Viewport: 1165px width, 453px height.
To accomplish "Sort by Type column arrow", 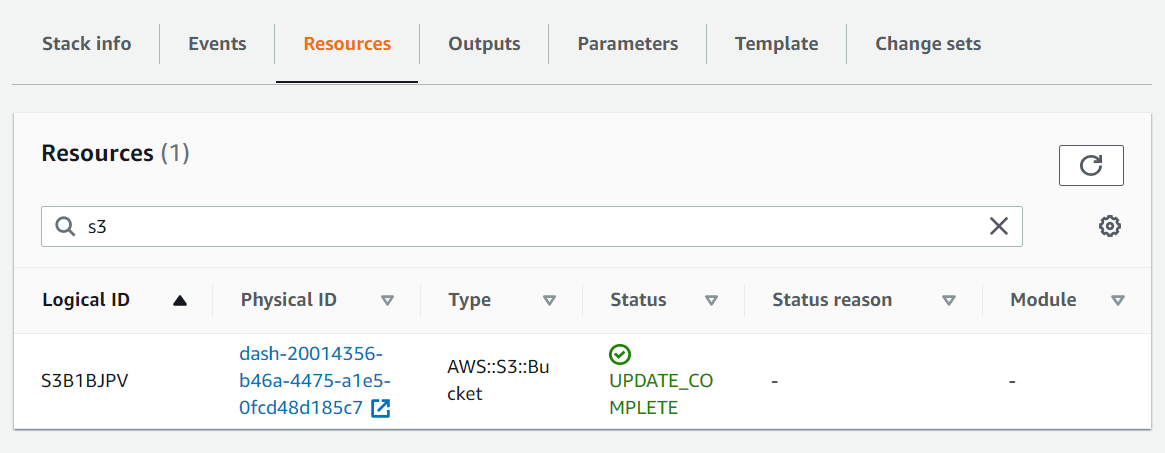I will coord(549,300).
